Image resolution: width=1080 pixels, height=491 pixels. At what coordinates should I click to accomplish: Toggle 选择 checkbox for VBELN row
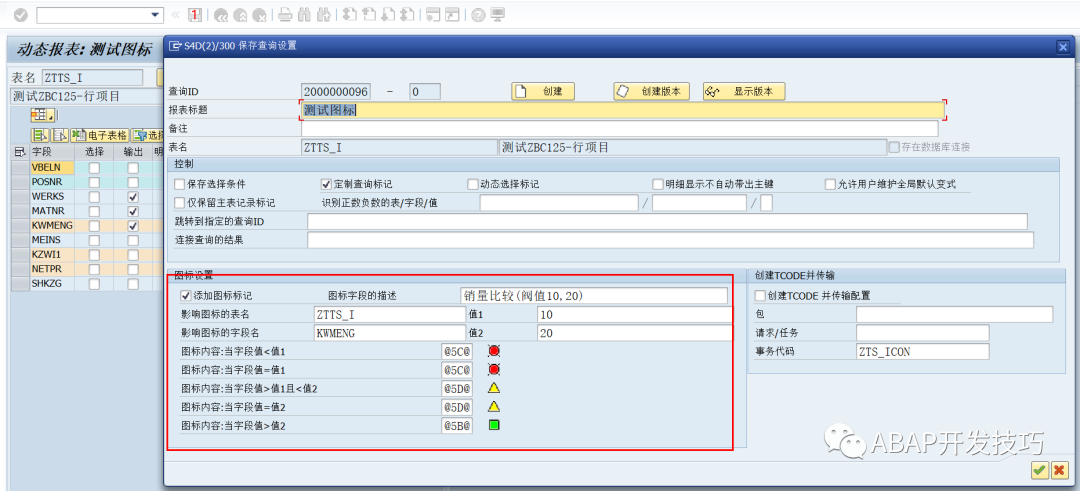pyautogui.click(x=94, y=168)
